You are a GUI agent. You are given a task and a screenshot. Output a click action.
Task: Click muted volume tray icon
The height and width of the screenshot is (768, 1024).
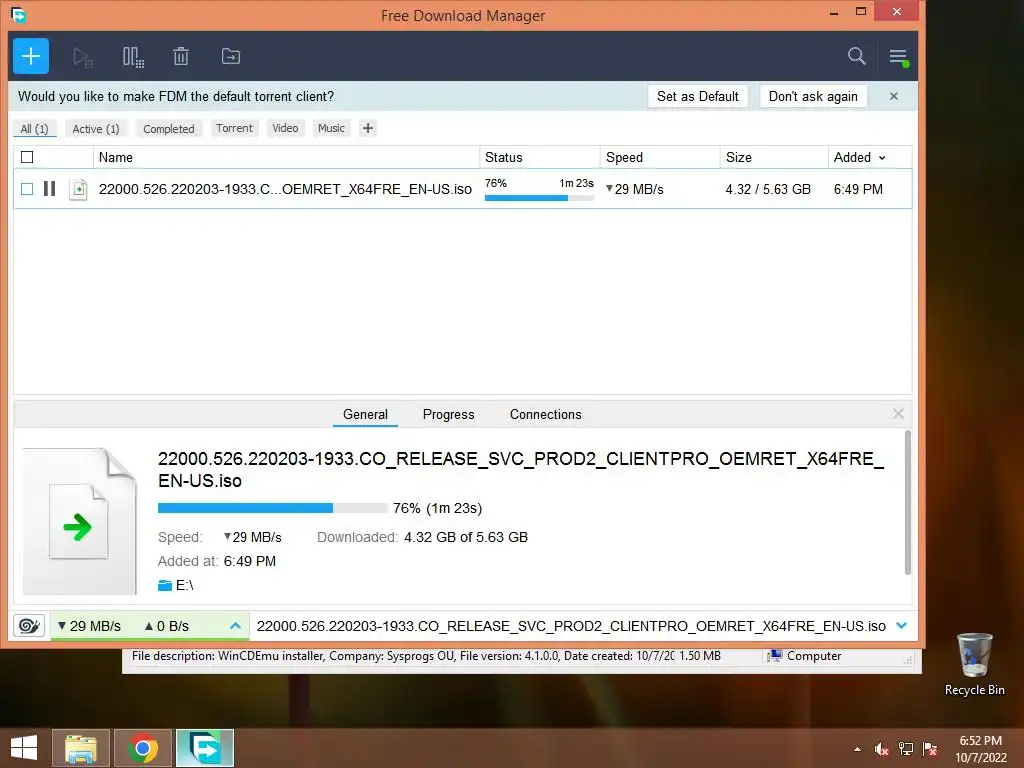(x=882, y=748)
